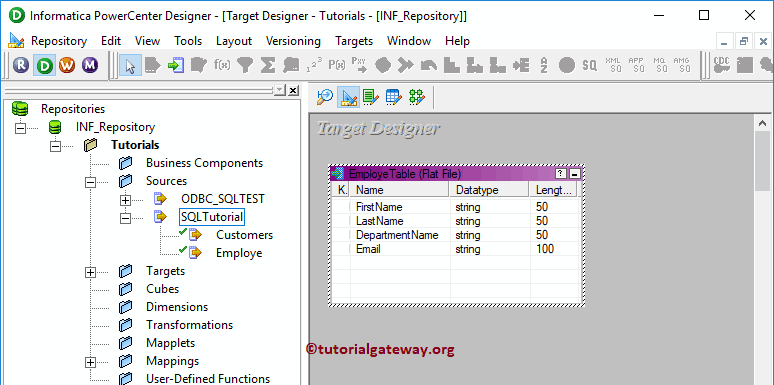774x385 pixels.
Task: Collapse the INF_Repository node
Action: (20, 128)
